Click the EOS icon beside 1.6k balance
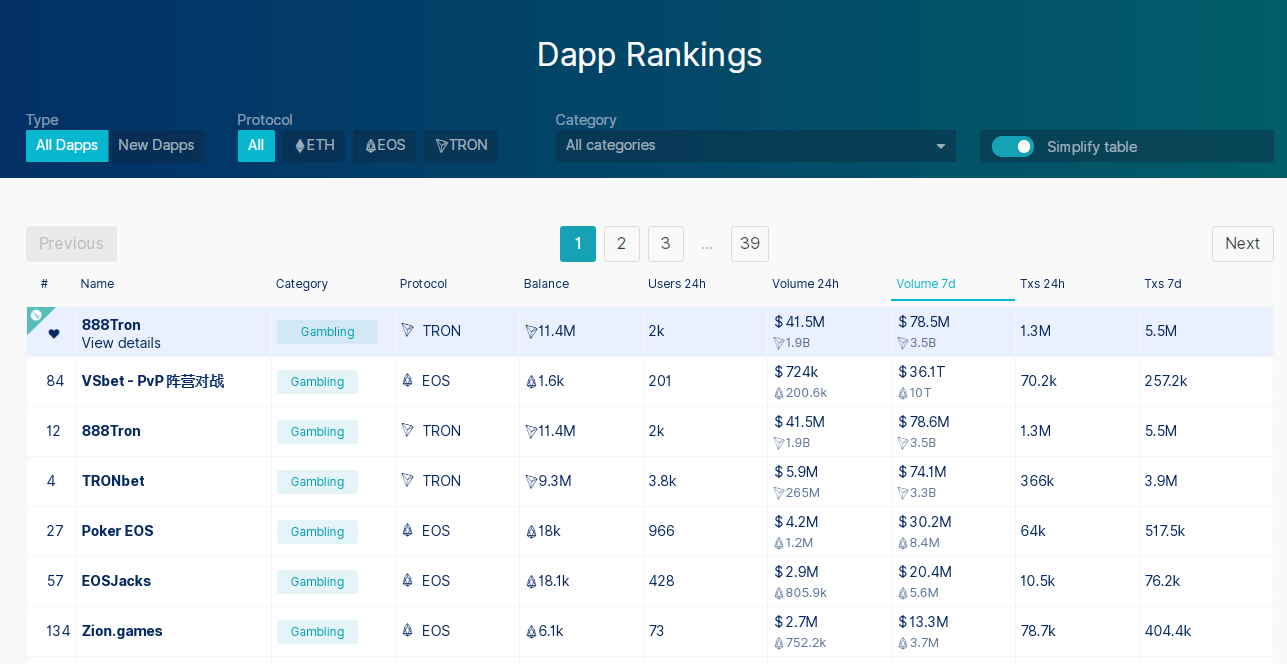 tap(531, 382)
